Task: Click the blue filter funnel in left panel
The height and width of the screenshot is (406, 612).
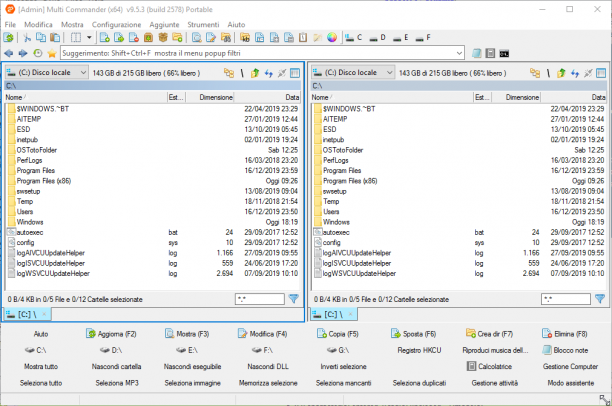Action: tap(294, 299)
